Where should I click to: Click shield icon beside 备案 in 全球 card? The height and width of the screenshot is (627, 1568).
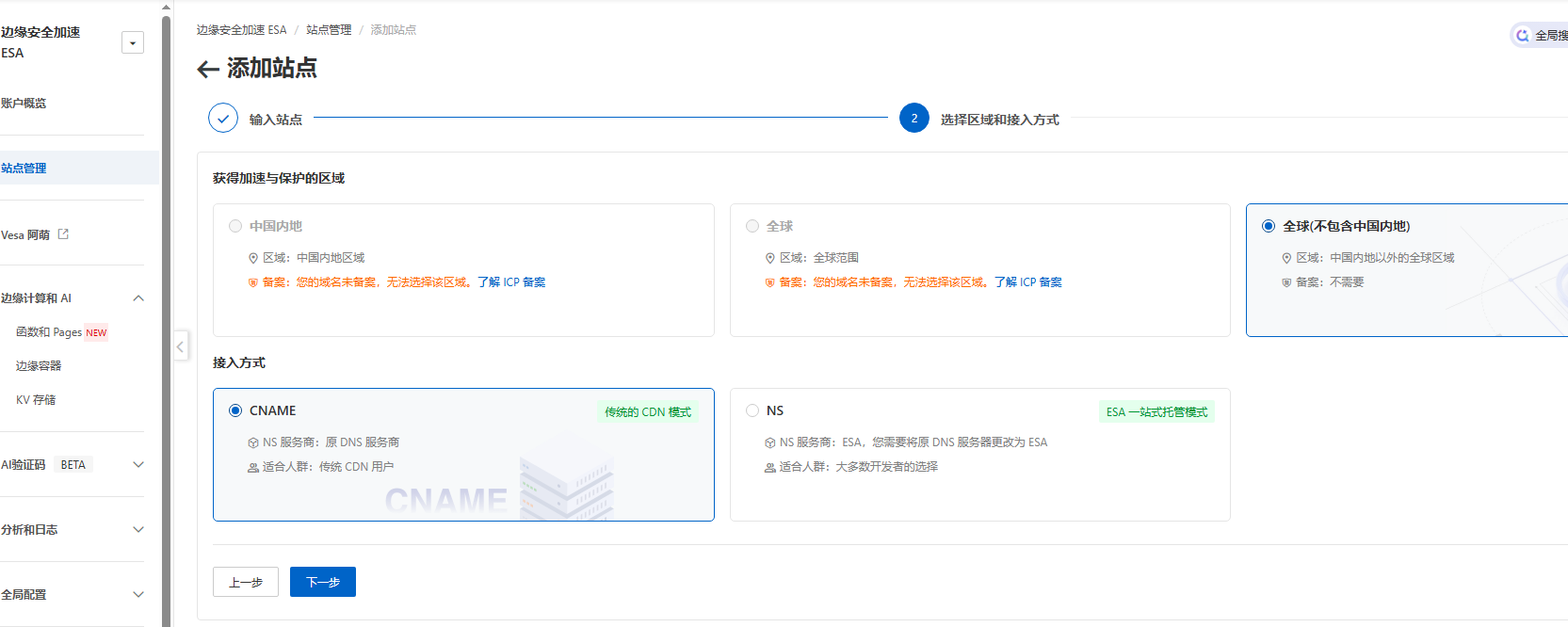769,282
